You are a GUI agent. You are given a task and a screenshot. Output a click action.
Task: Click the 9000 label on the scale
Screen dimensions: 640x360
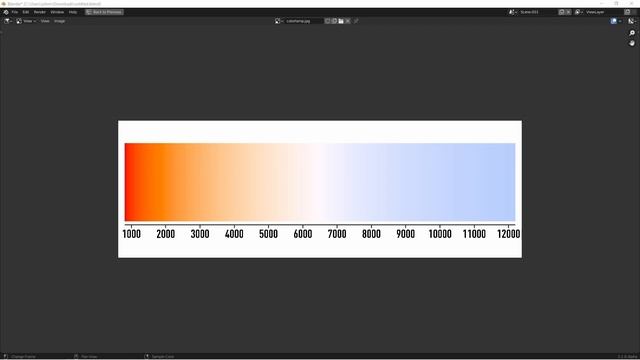[406, 234]
